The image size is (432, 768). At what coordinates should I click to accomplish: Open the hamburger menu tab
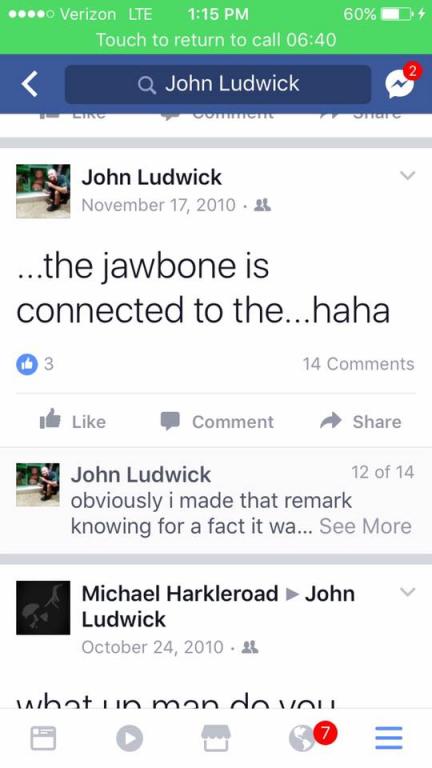389,738
